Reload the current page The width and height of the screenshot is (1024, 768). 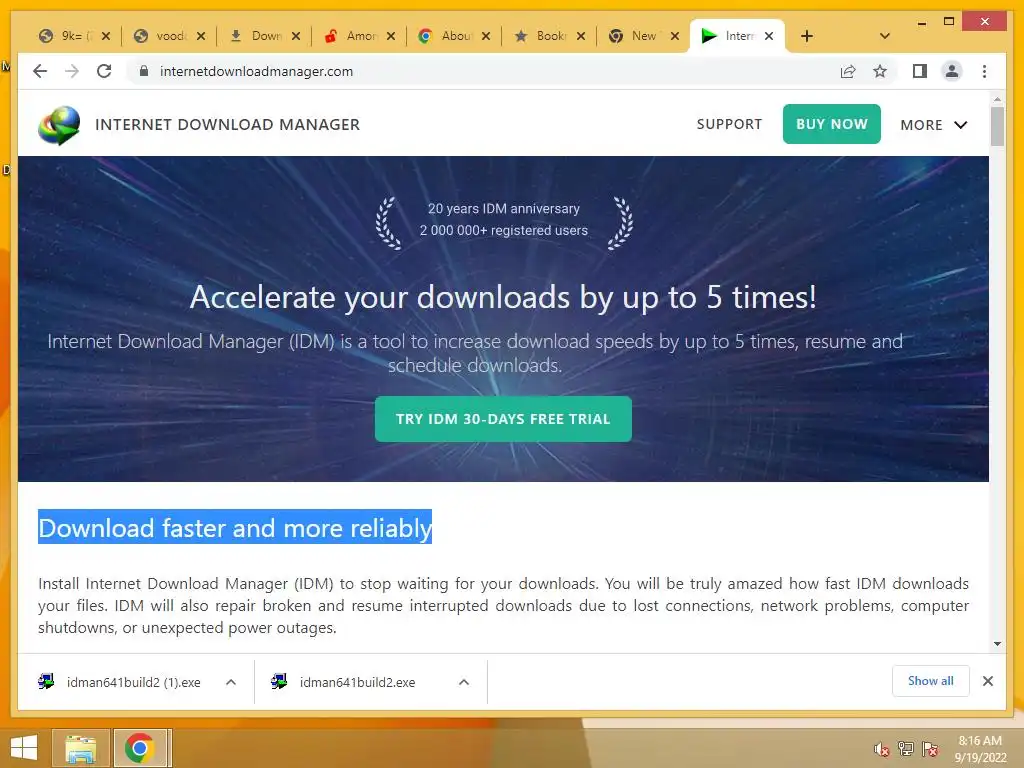click(x=104, y=71)
